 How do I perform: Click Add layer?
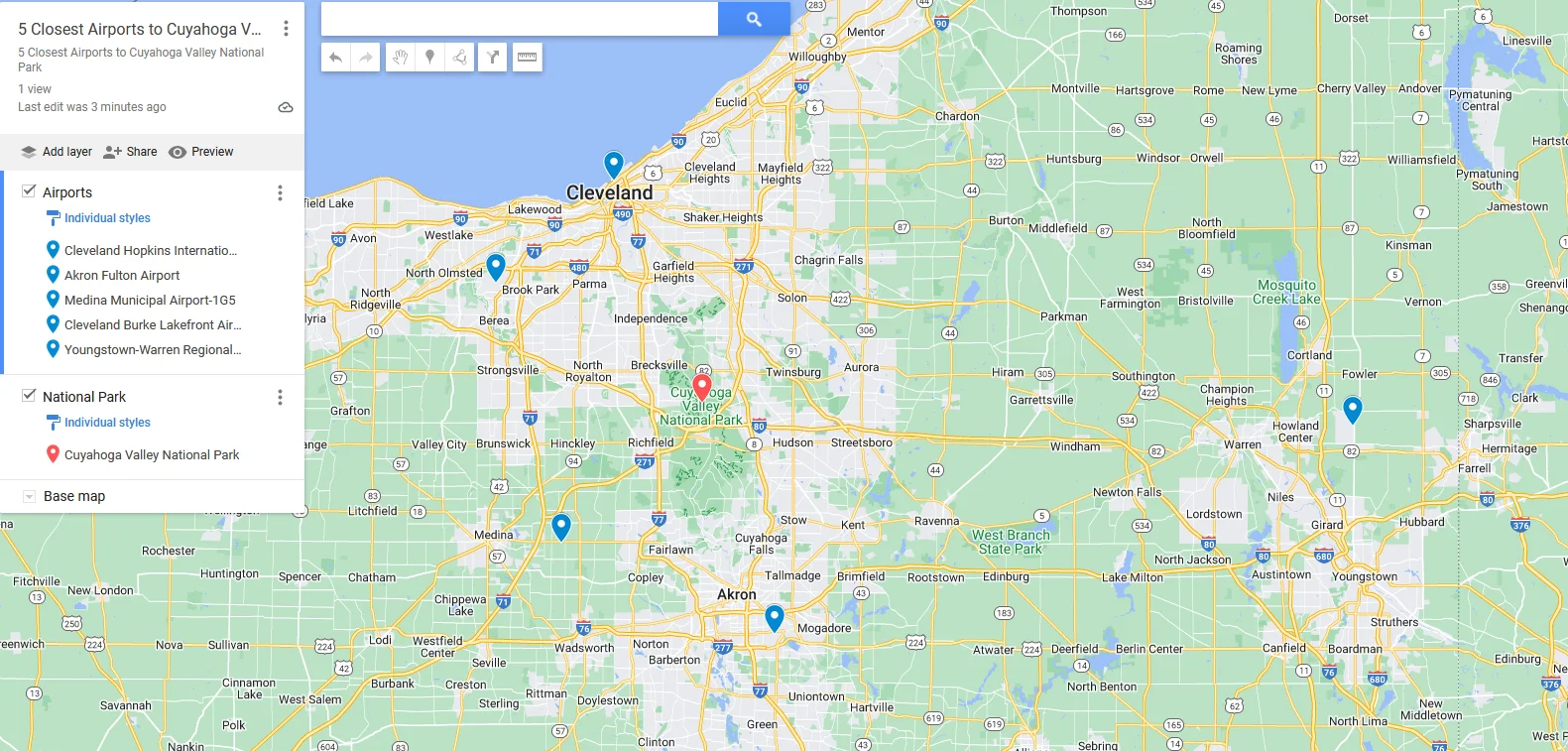tap(57, 152)
